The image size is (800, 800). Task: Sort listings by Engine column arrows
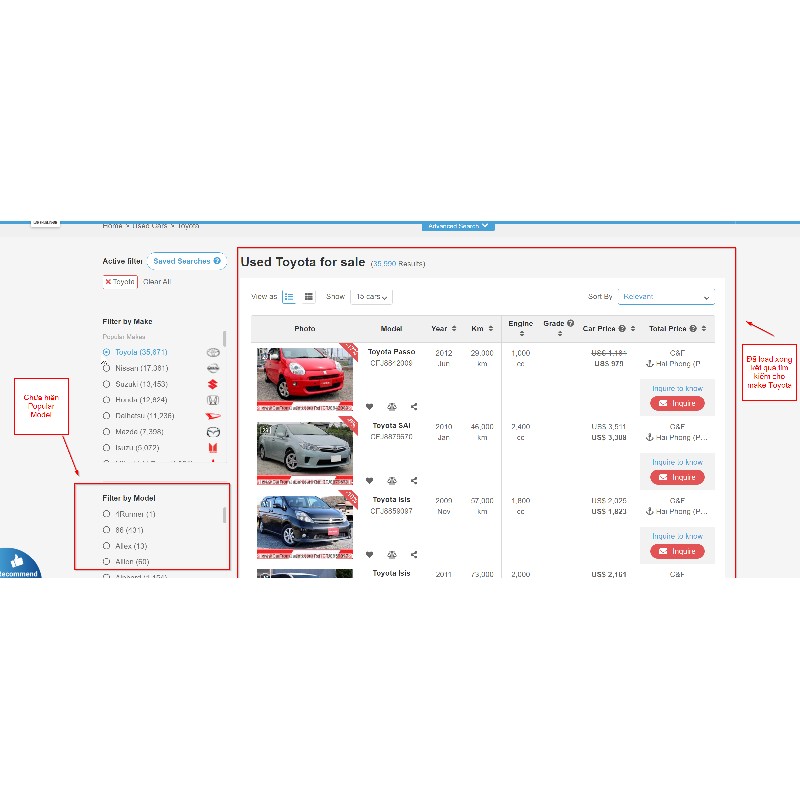521,334
